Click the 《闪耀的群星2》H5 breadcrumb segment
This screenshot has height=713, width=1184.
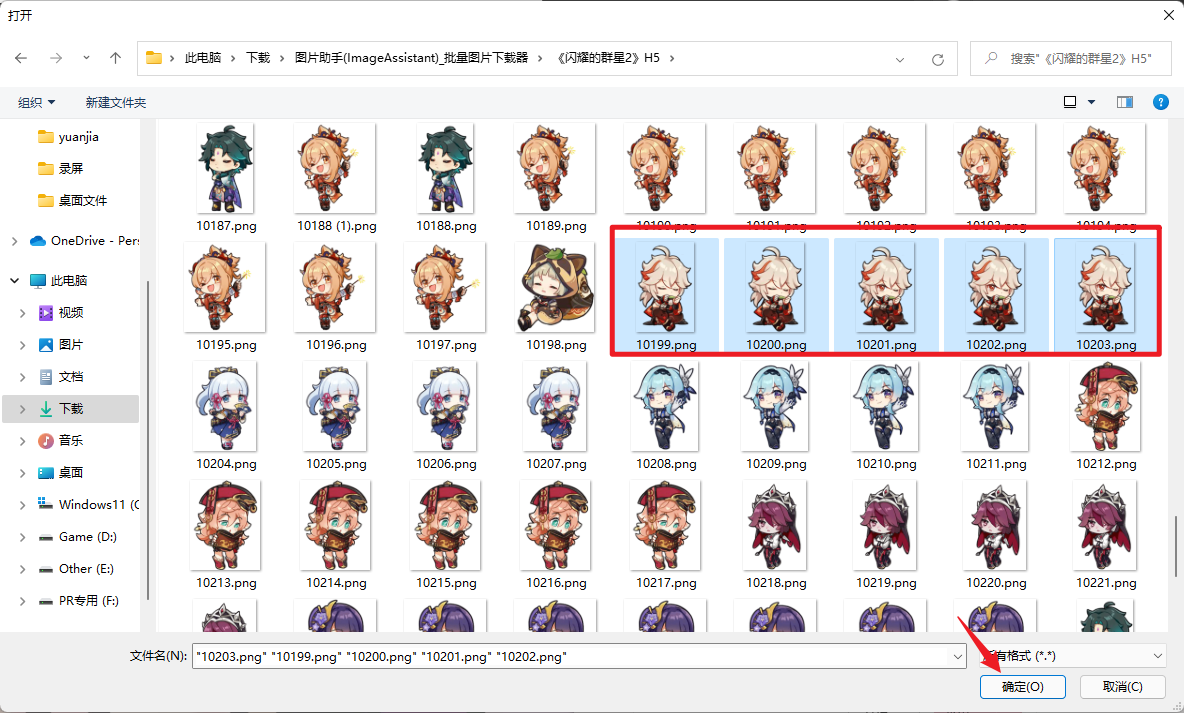click(x=608, y=58)
